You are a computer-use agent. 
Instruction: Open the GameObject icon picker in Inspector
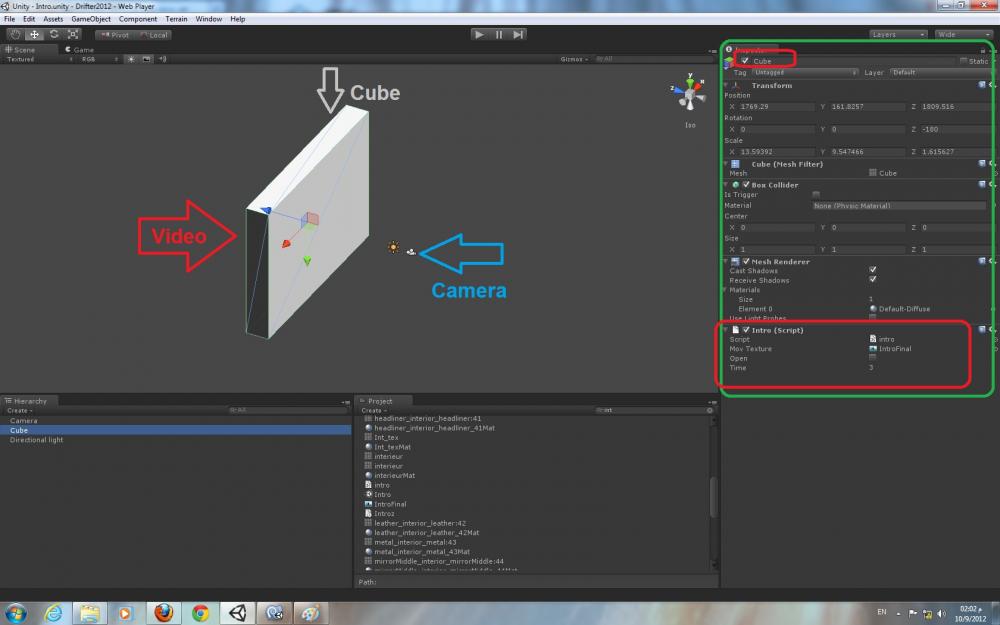pos(729,61)
